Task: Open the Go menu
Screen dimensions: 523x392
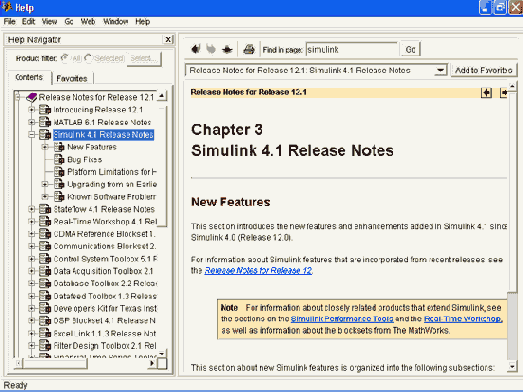Action: click(x=69, y=22)
